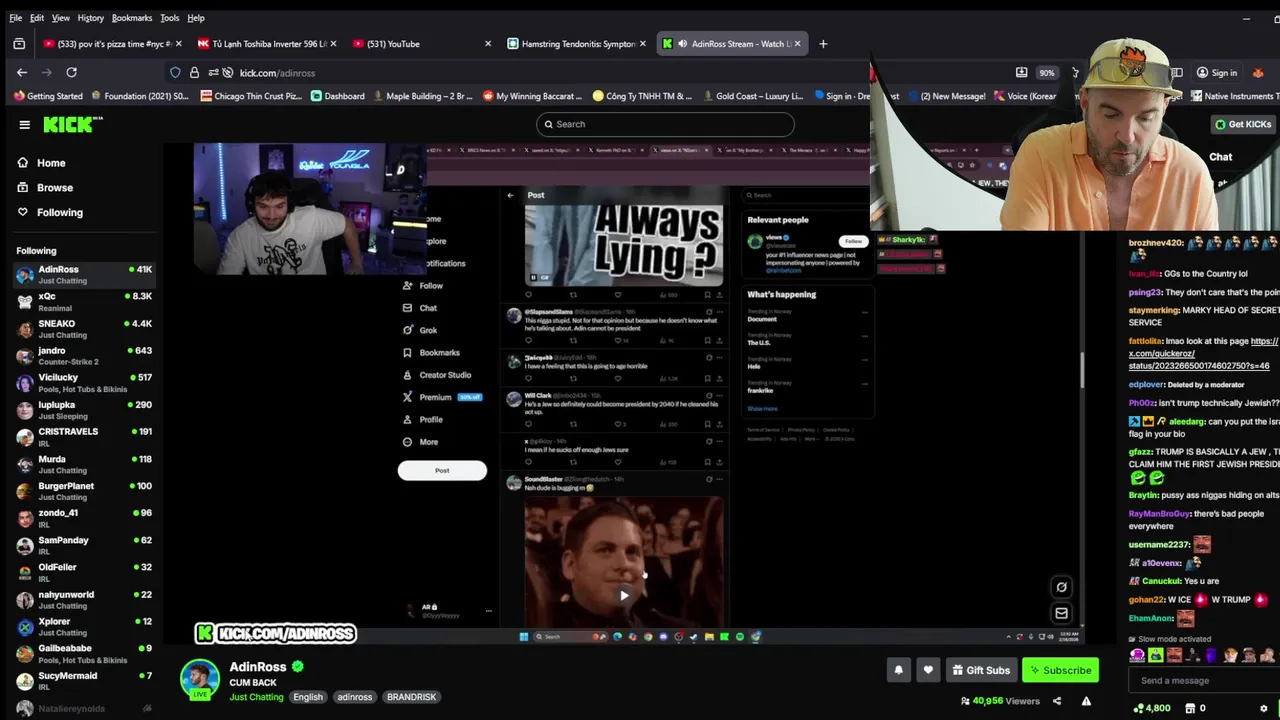
Task: Click AdinRoss streamer avatar below video
Action: click(x=199, y=678)
